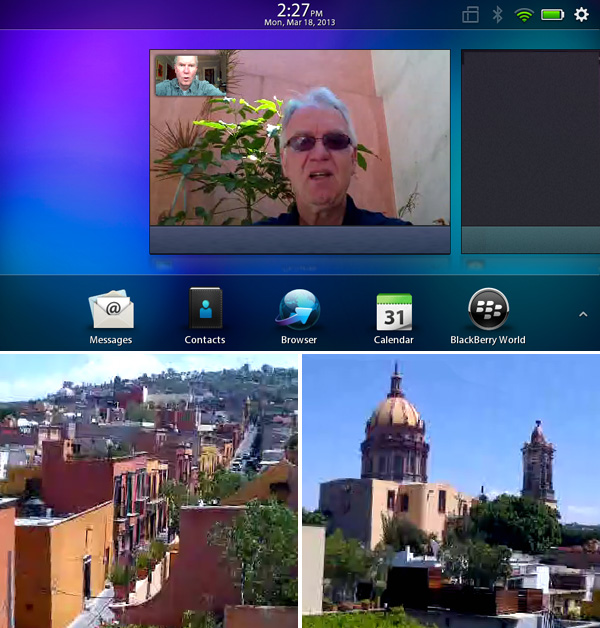This screenshot has width=600, height=628.
Task: Open the Browser globe icon
Action: 298,310
